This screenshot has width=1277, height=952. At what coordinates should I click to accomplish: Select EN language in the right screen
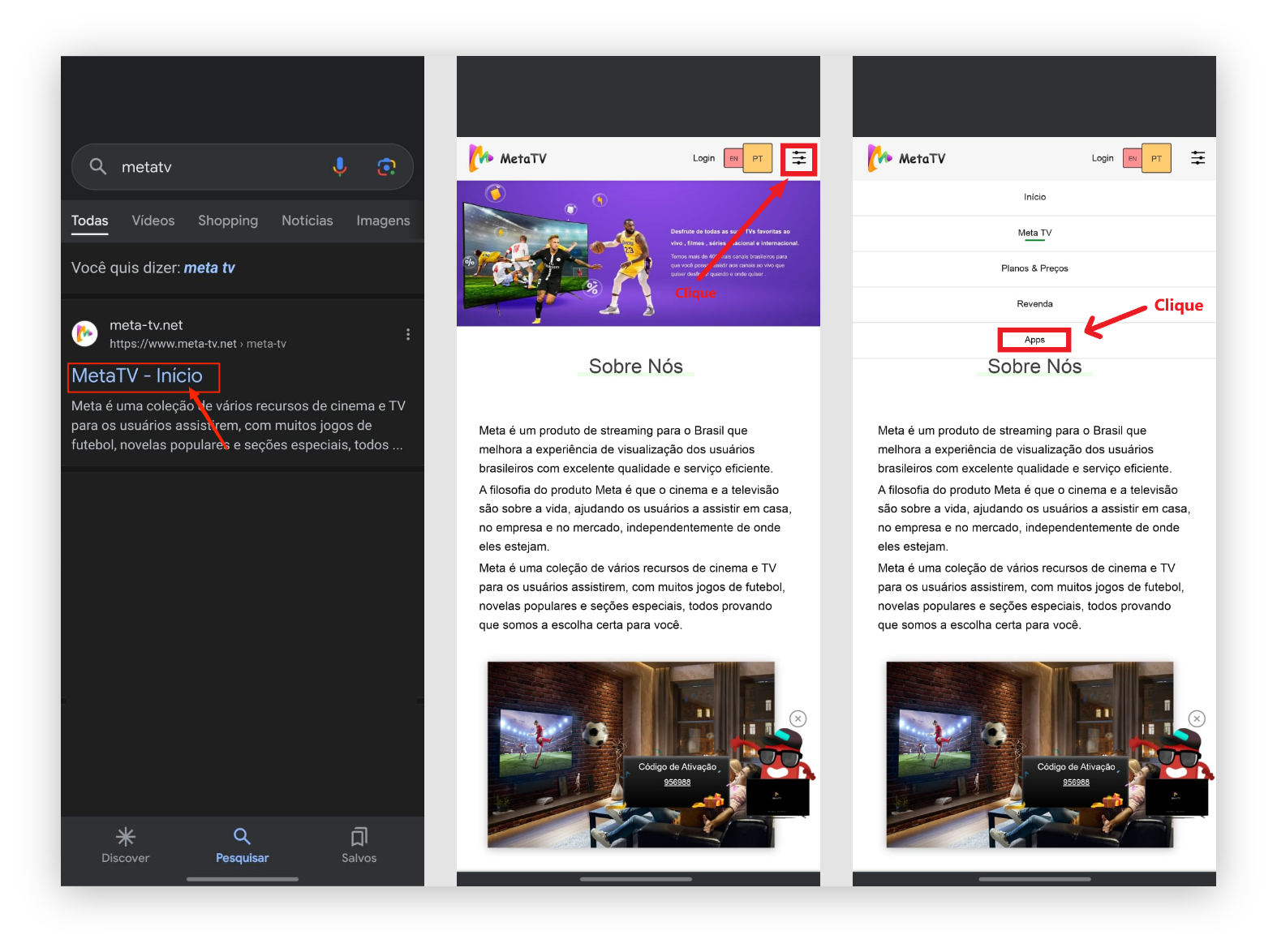[x=1133, y=159]
